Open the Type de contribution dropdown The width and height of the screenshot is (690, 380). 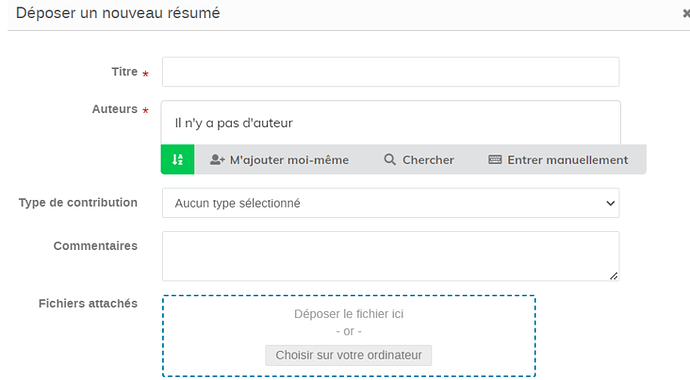tap(391, 203)
